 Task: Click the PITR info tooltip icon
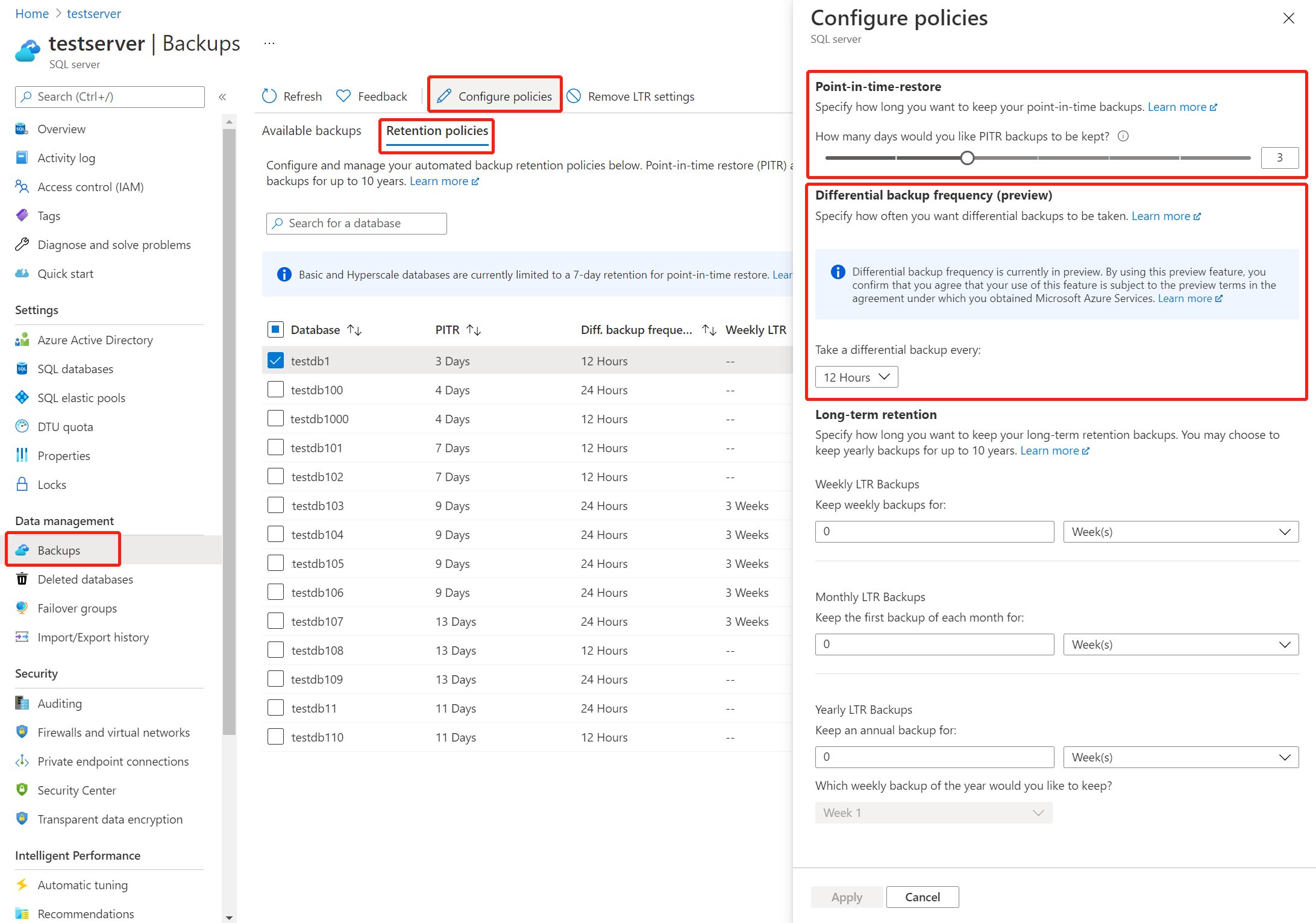[x=1123, y=136]
